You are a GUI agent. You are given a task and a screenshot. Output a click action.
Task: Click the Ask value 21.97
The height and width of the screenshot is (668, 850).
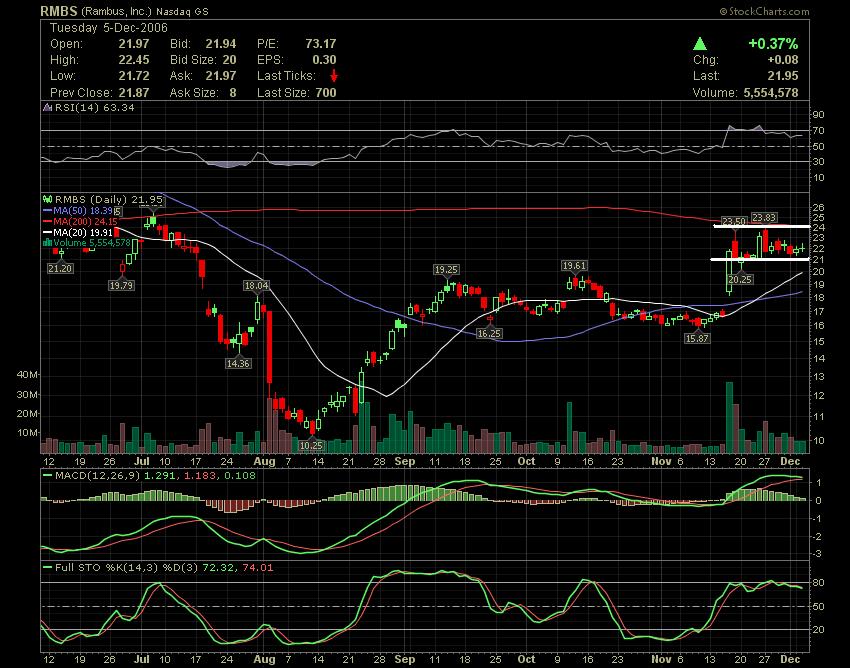click(221, 76)
